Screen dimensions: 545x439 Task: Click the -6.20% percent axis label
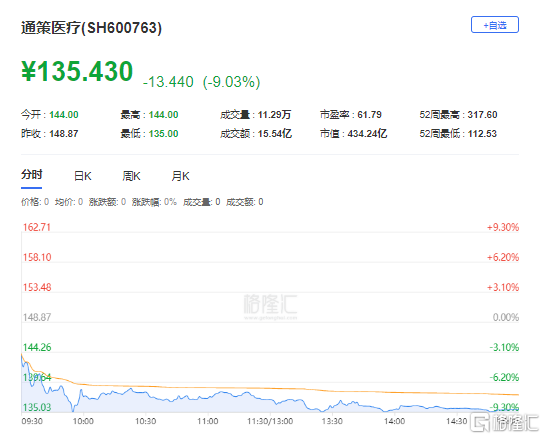tap(504, 377)
